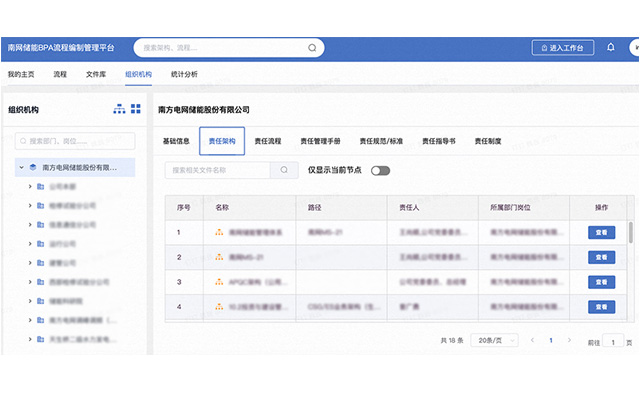
Task: Click the 所属部门岗位 column header
Action: [510, 207]
